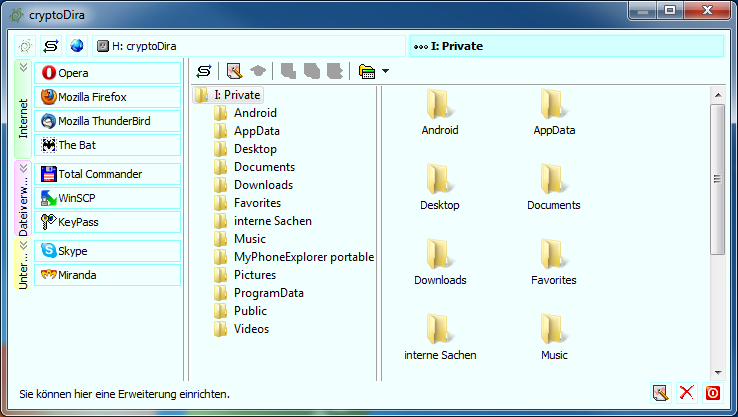
Task: Select the I: Private drive tab
Action: click(567, 46)
